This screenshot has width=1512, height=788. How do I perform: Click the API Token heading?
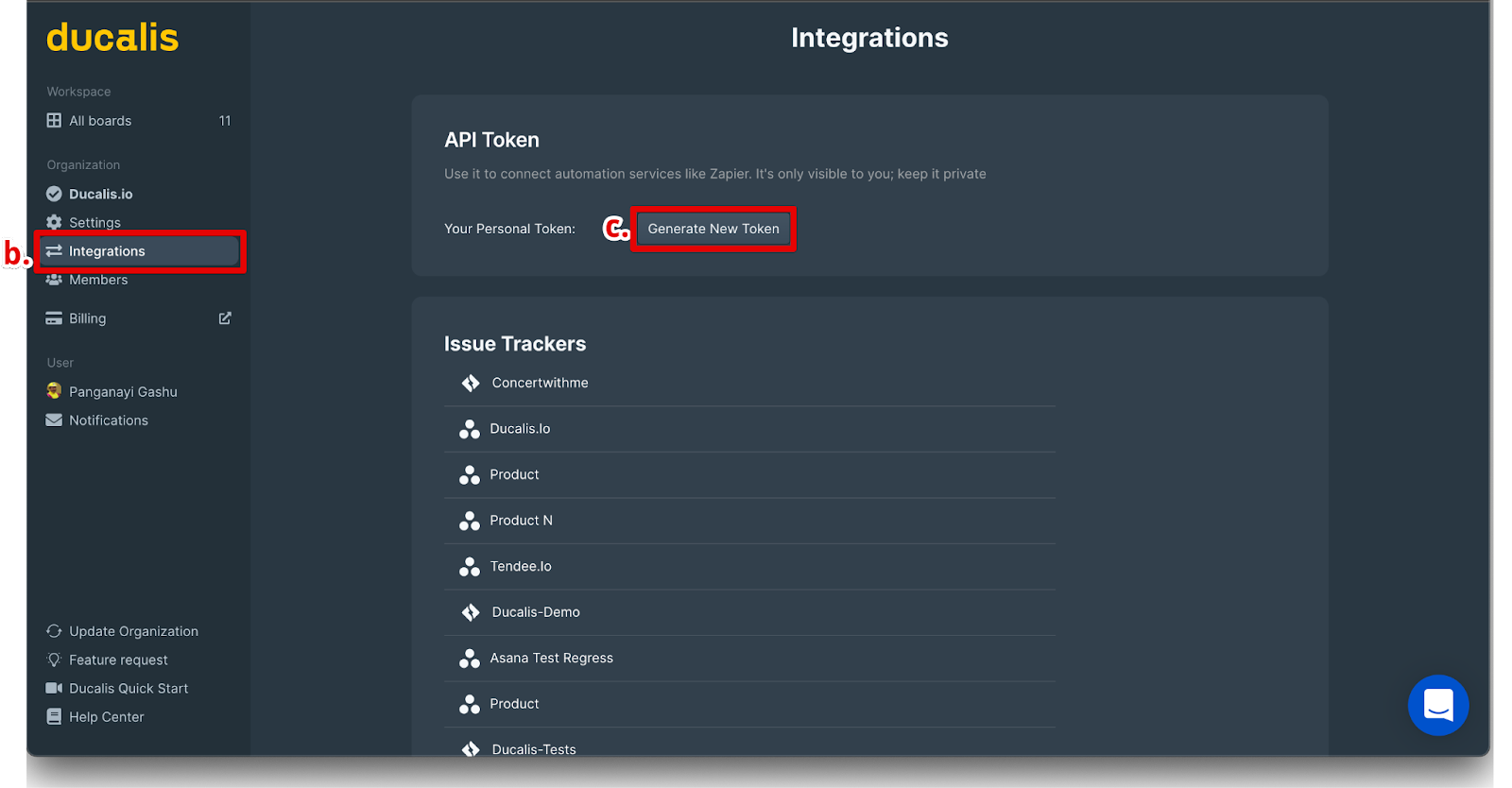click(x=491, y=140)
